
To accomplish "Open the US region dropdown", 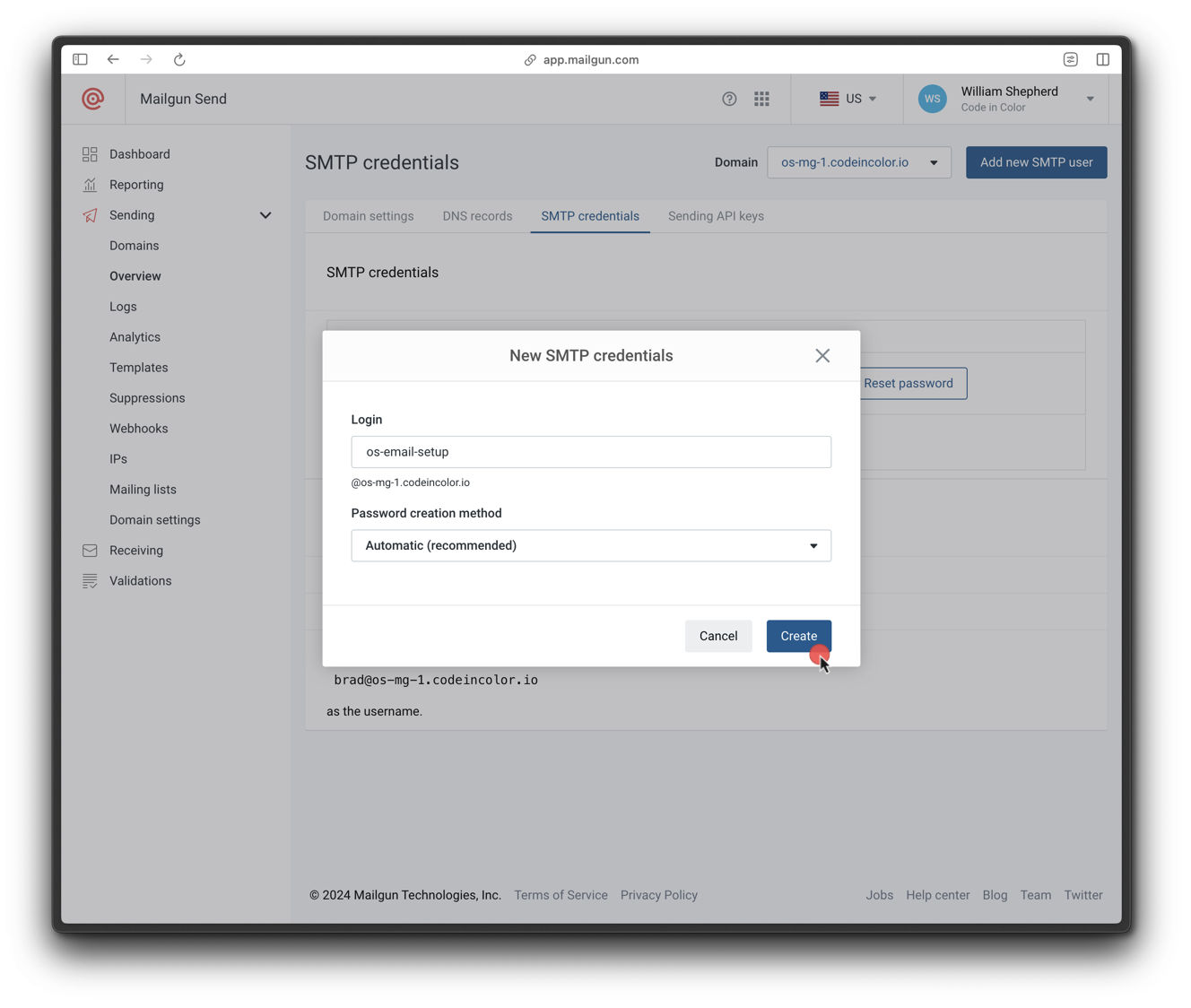I will click(x=848, y=99).
